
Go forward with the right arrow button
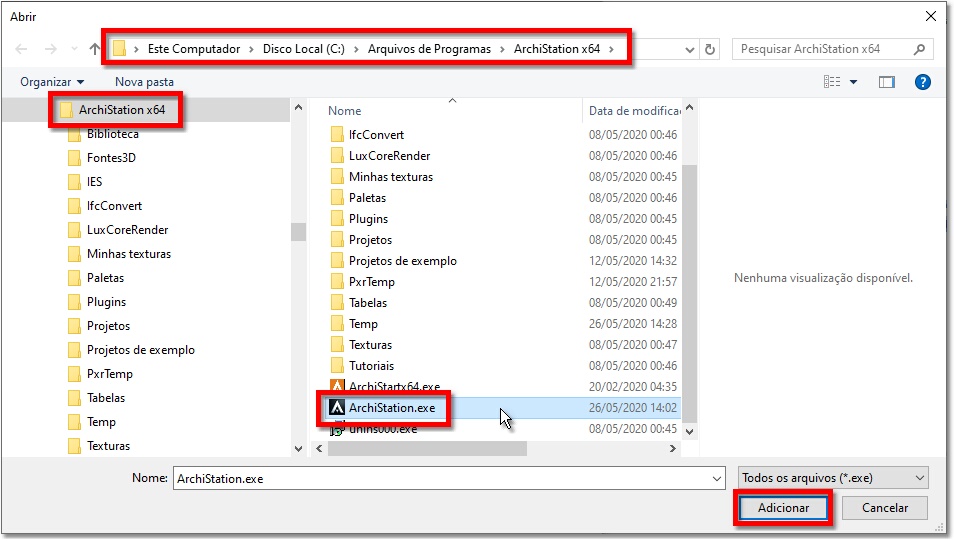[50, 49]
